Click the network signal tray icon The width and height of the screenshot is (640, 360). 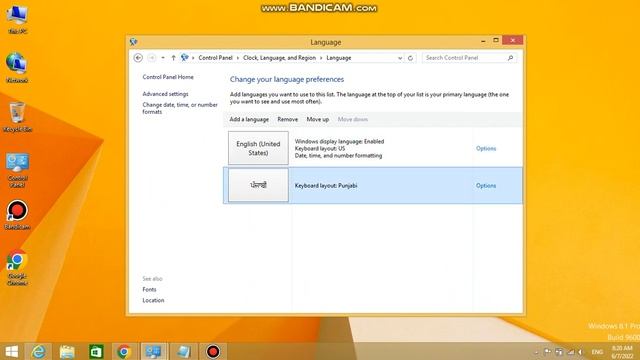(x=570, y=352)
